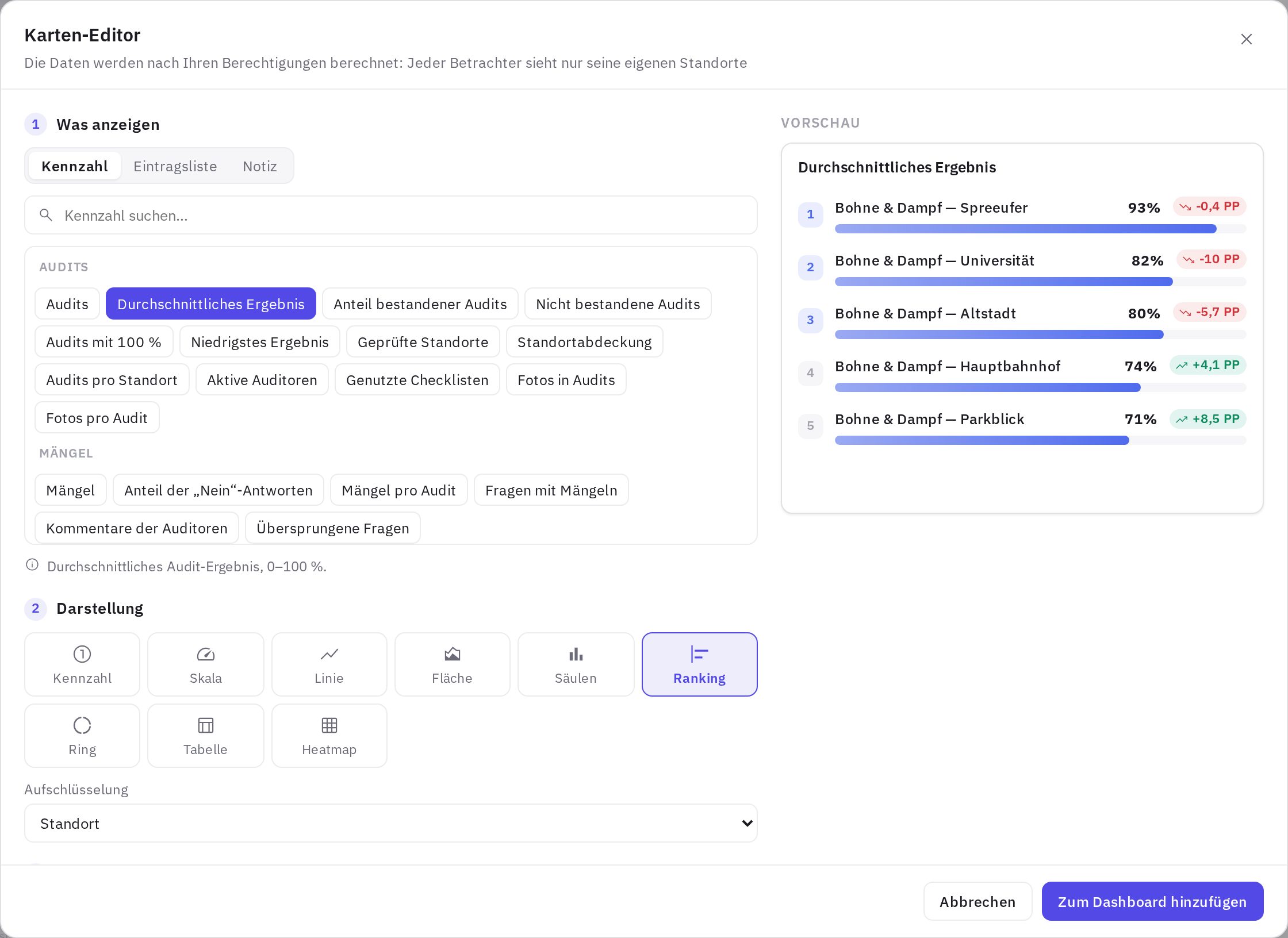Click the Spreeufer progress bar in preview

coord(1040,229)
